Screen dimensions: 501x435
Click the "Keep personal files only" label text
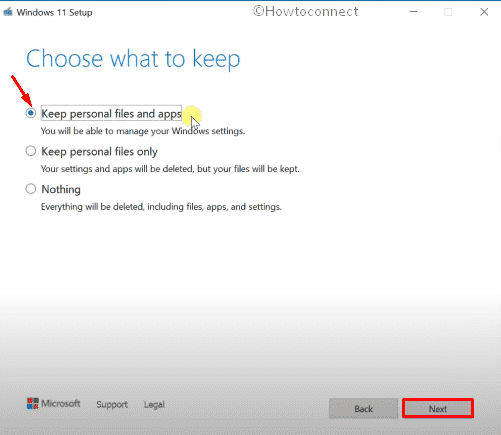(x=99, y=152)
